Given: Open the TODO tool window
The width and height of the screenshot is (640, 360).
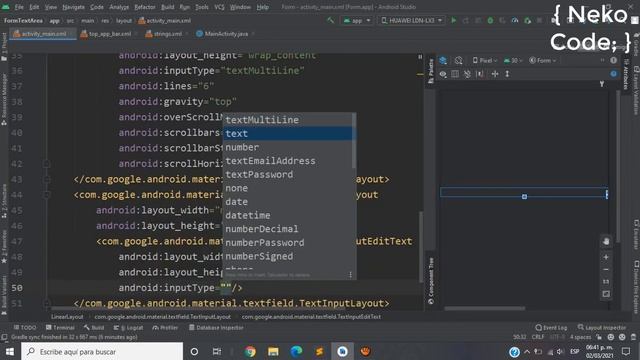Looking at the screenshot, I should point(25,327).
